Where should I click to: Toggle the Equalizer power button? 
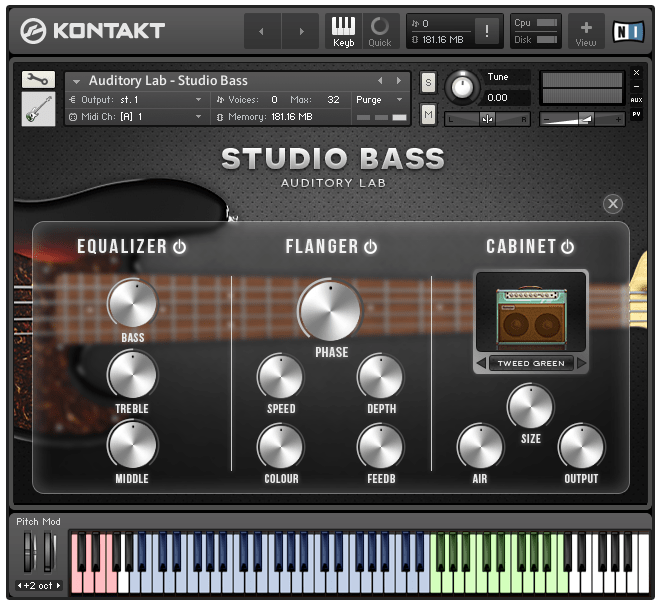point(180,247)
